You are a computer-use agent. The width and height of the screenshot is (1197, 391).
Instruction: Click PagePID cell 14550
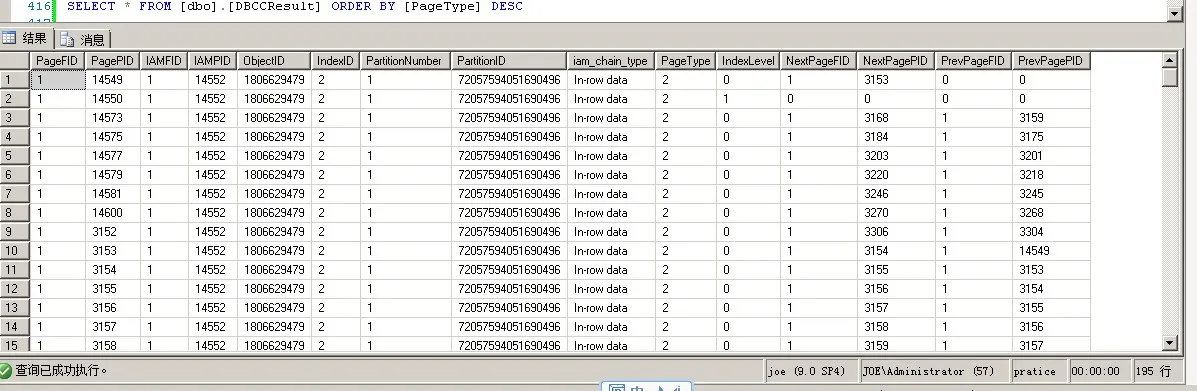tap(113, 99)
